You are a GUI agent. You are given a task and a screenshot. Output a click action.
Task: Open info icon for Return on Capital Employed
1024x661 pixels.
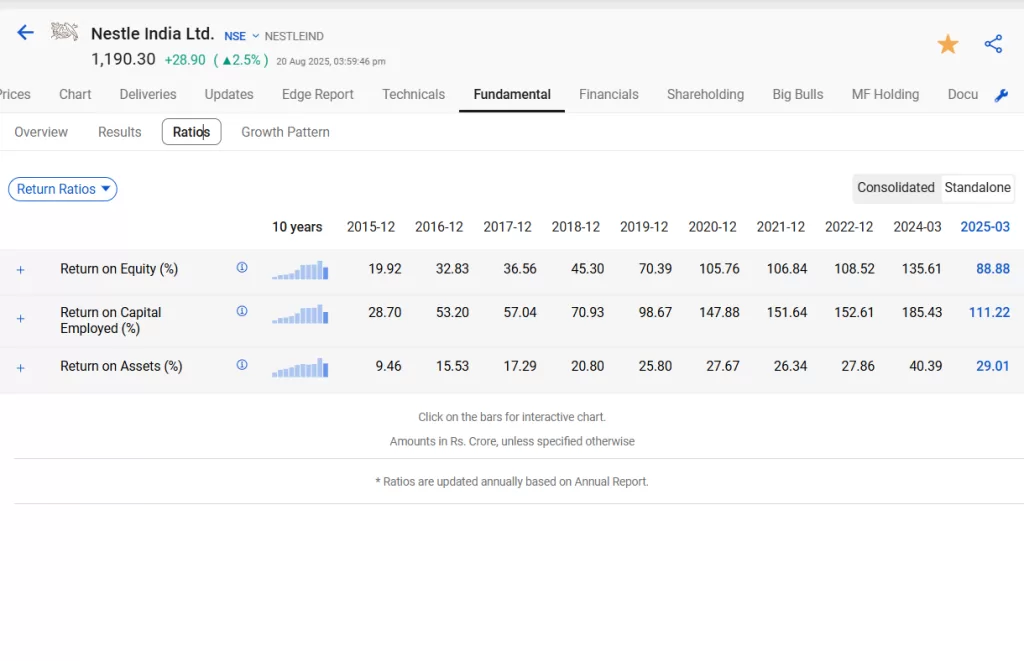(242, 311)
